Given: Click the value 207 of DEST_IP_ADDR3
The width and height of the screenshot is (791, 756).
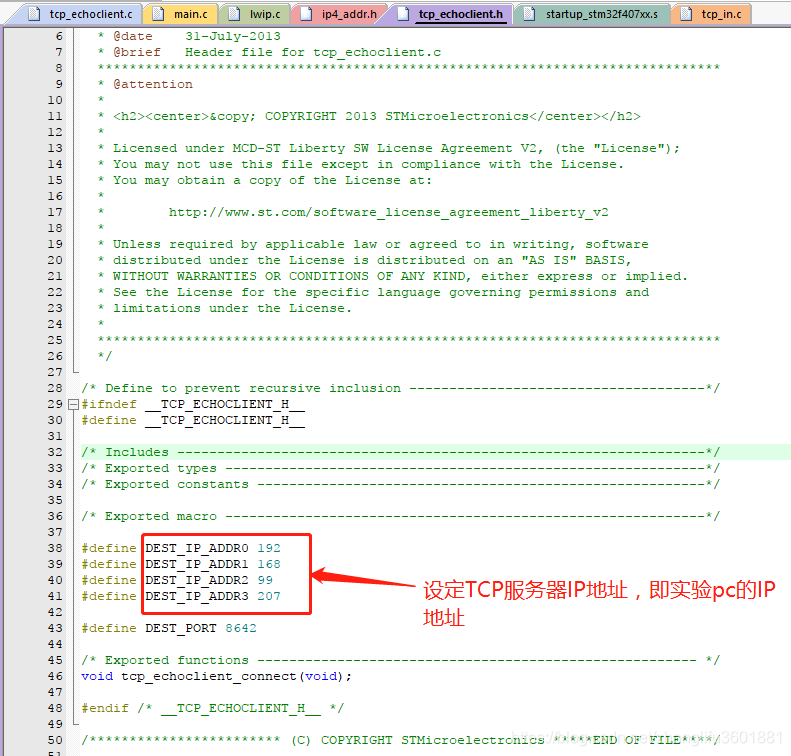Looking at the screenshot, I should [269, 597].
